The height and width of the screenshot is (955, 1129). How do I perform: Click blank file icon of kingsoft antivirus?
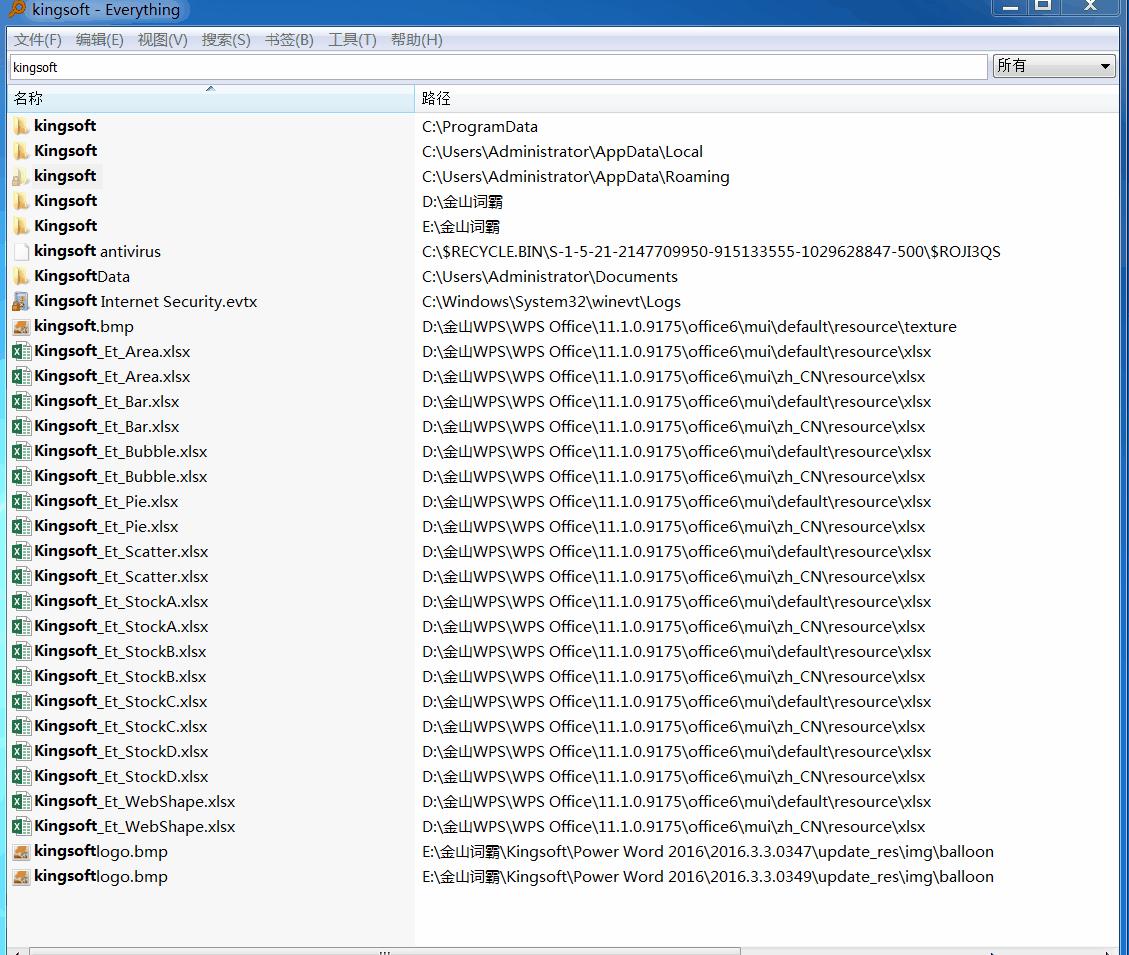[x=22, y=251]
